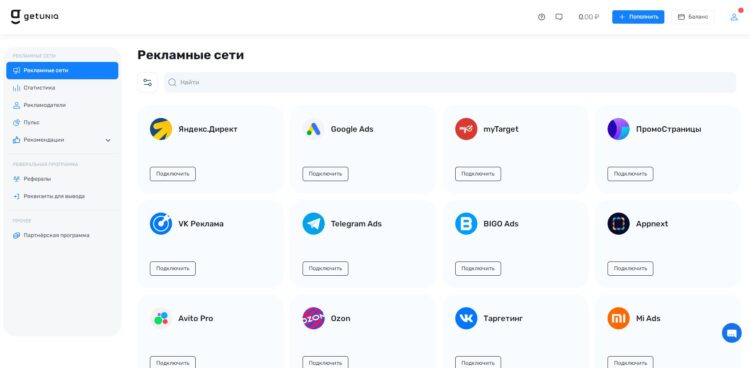Click the Рефералы sidebar icon
This screenshot has height=368, width=750.
(x=16, y=179)
